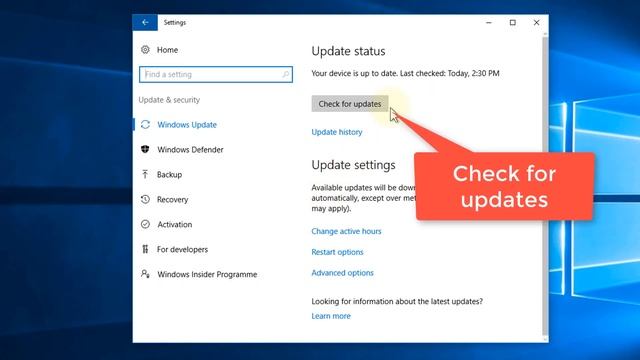Open Recovery options page
Image resolution: width=640 pixels, height=360 pixels.
172,200
